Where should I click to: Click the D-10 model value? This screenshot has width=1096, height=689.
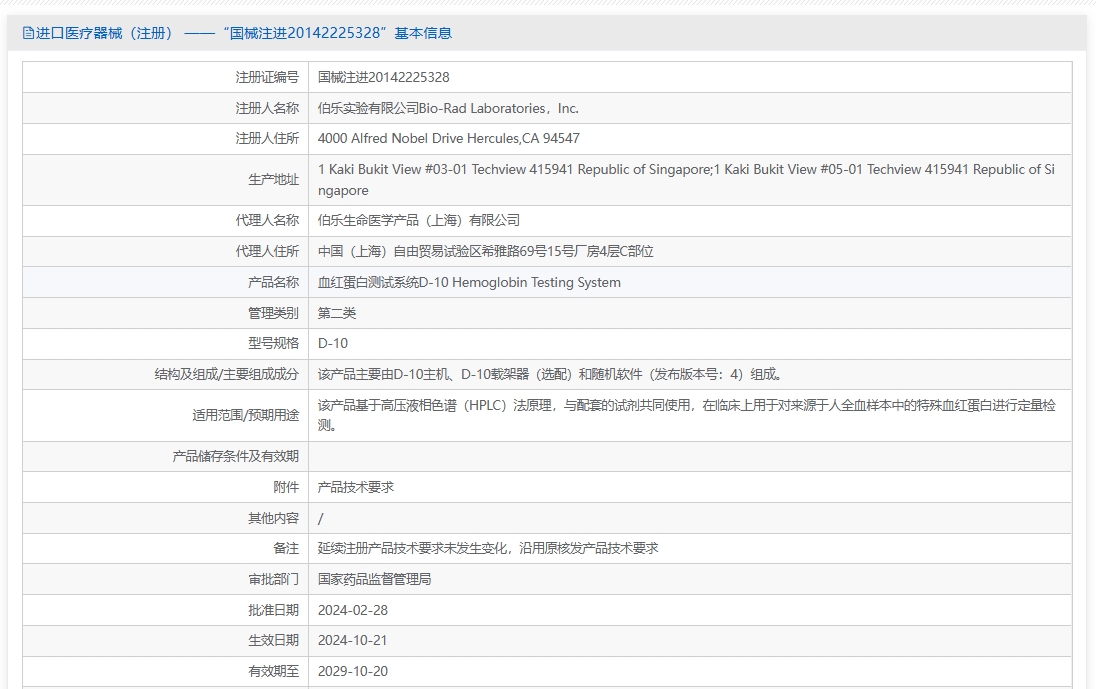[333, 343]
